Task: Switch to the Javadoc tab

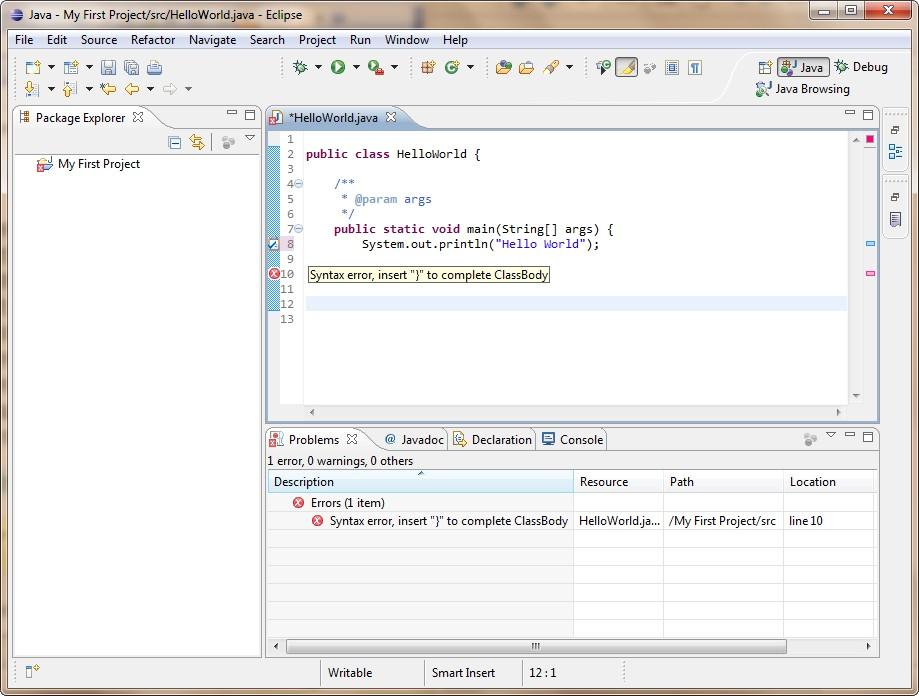Action: [x=414, y=439]
